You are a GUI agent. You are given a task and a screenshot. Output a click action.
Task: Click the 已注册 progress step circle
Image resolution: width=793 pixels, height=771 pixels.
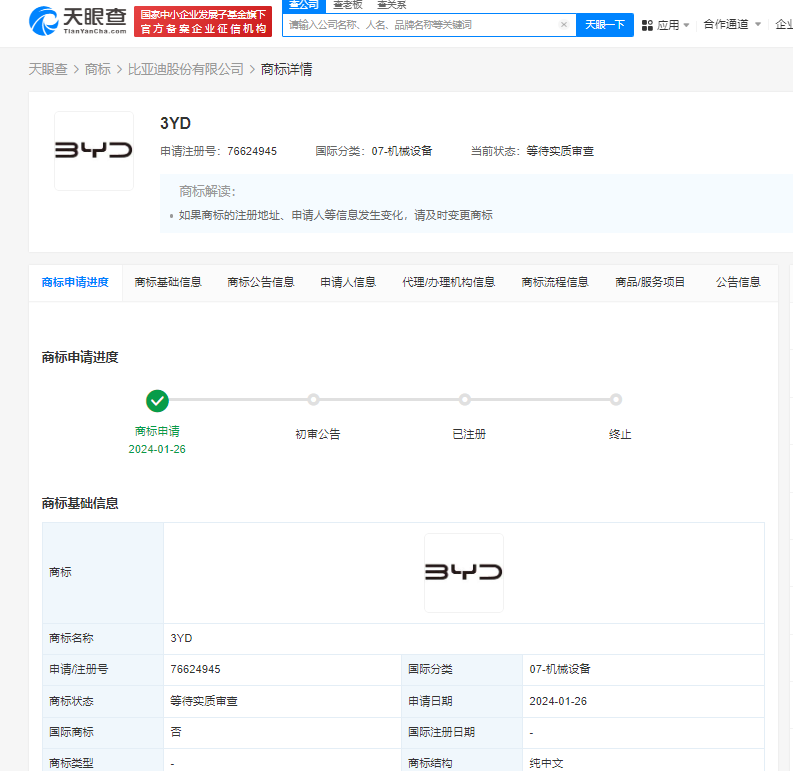(465, 400)
